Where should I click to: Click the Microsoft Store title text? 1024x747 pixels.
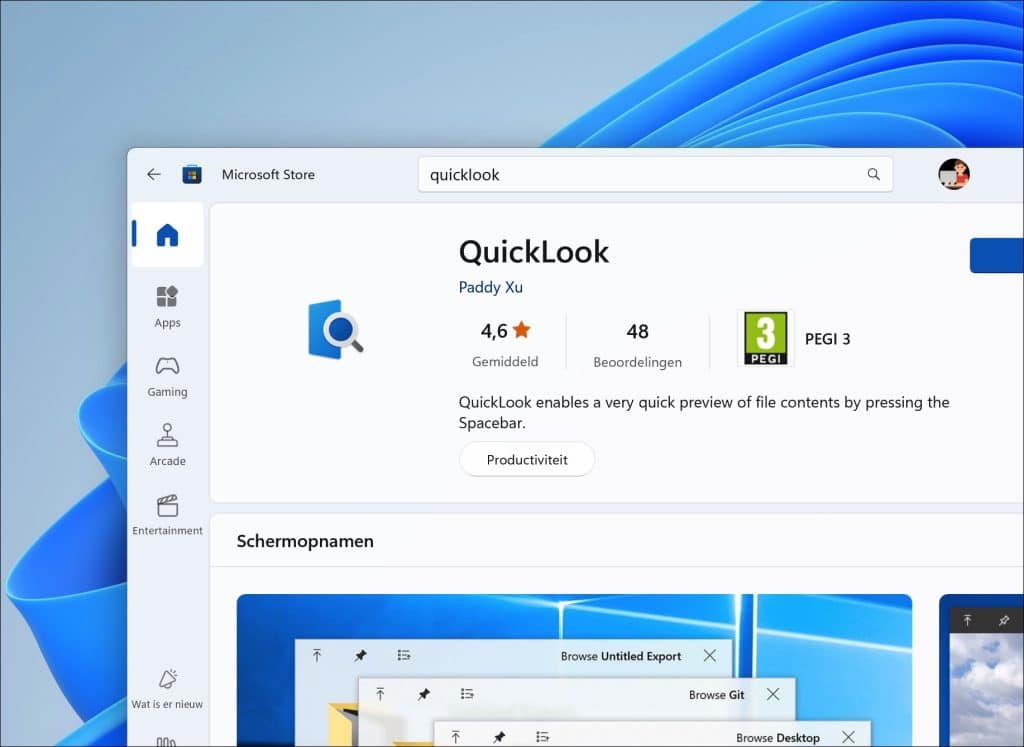268,174
